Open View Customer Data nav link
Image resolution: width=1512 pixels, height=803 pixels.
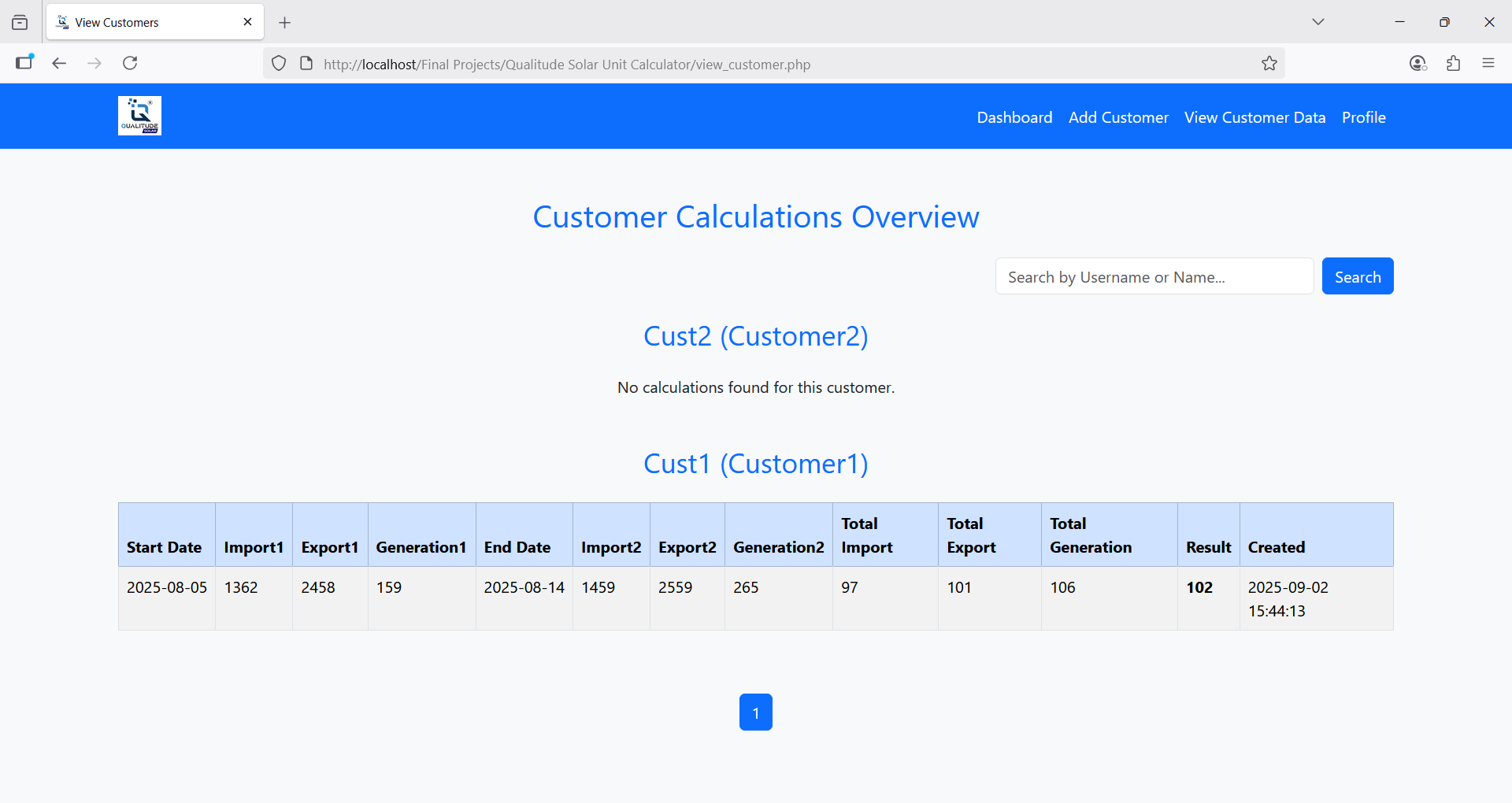(1254, 117)
